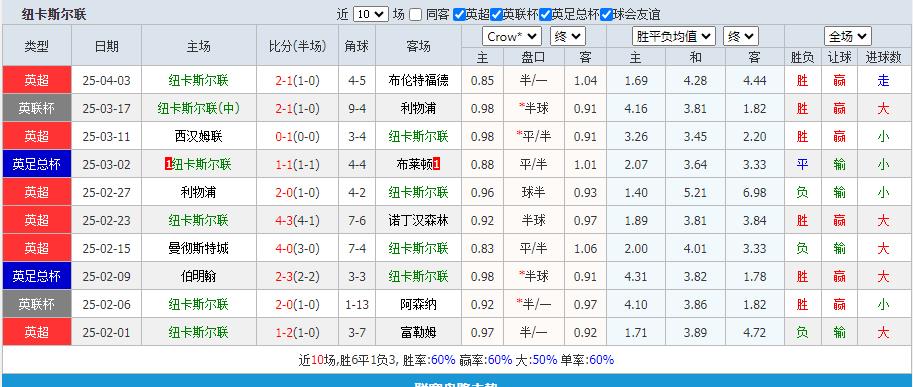Image resolution: width=913 pixels, height=387 pixels.
Task: Click the red card marker before 纽卡斯尔联 in the 布莱顿 row
Action: click(x=169, y=165)
